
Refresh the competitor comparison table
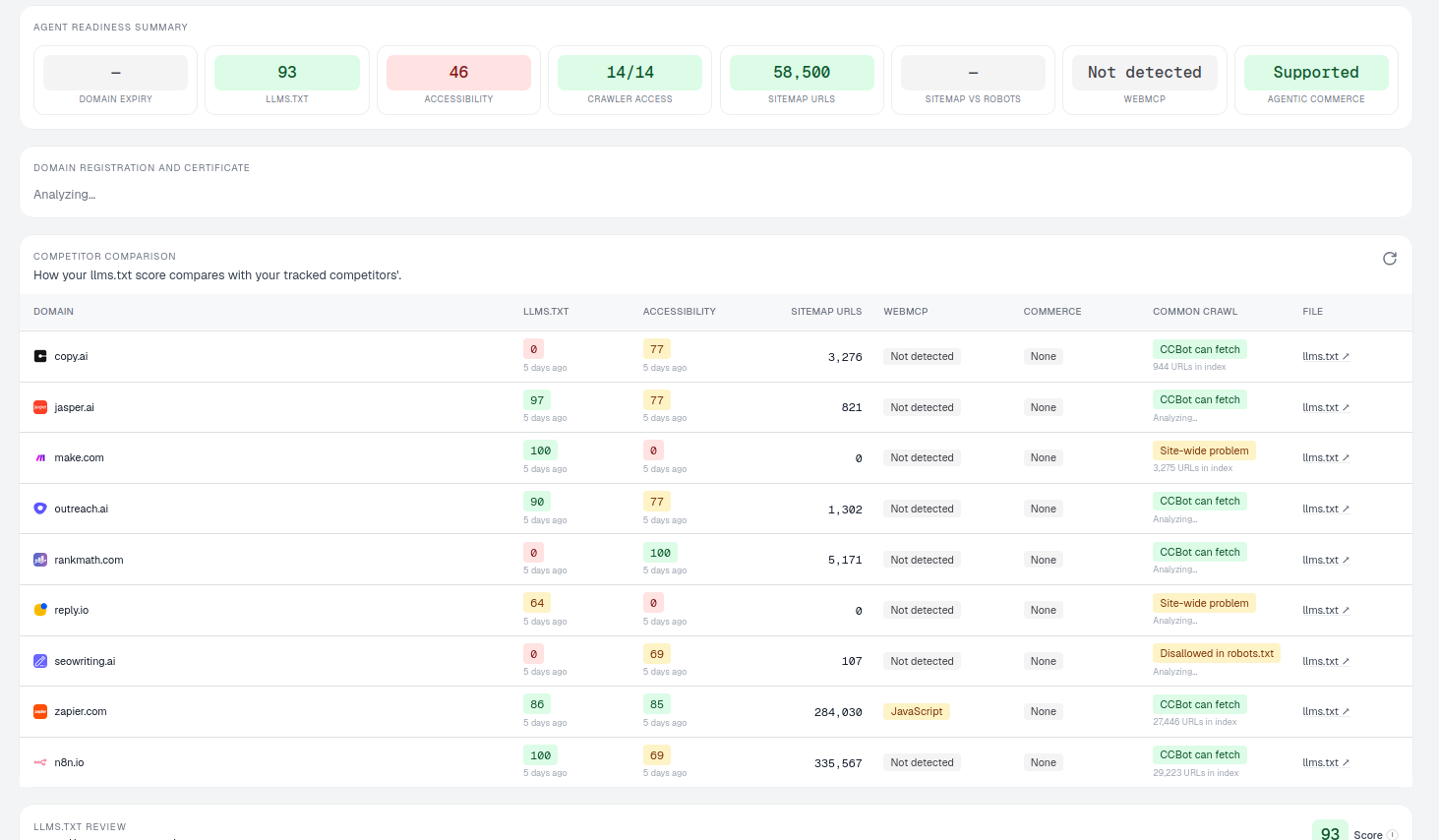click(x=1390, y=259)
